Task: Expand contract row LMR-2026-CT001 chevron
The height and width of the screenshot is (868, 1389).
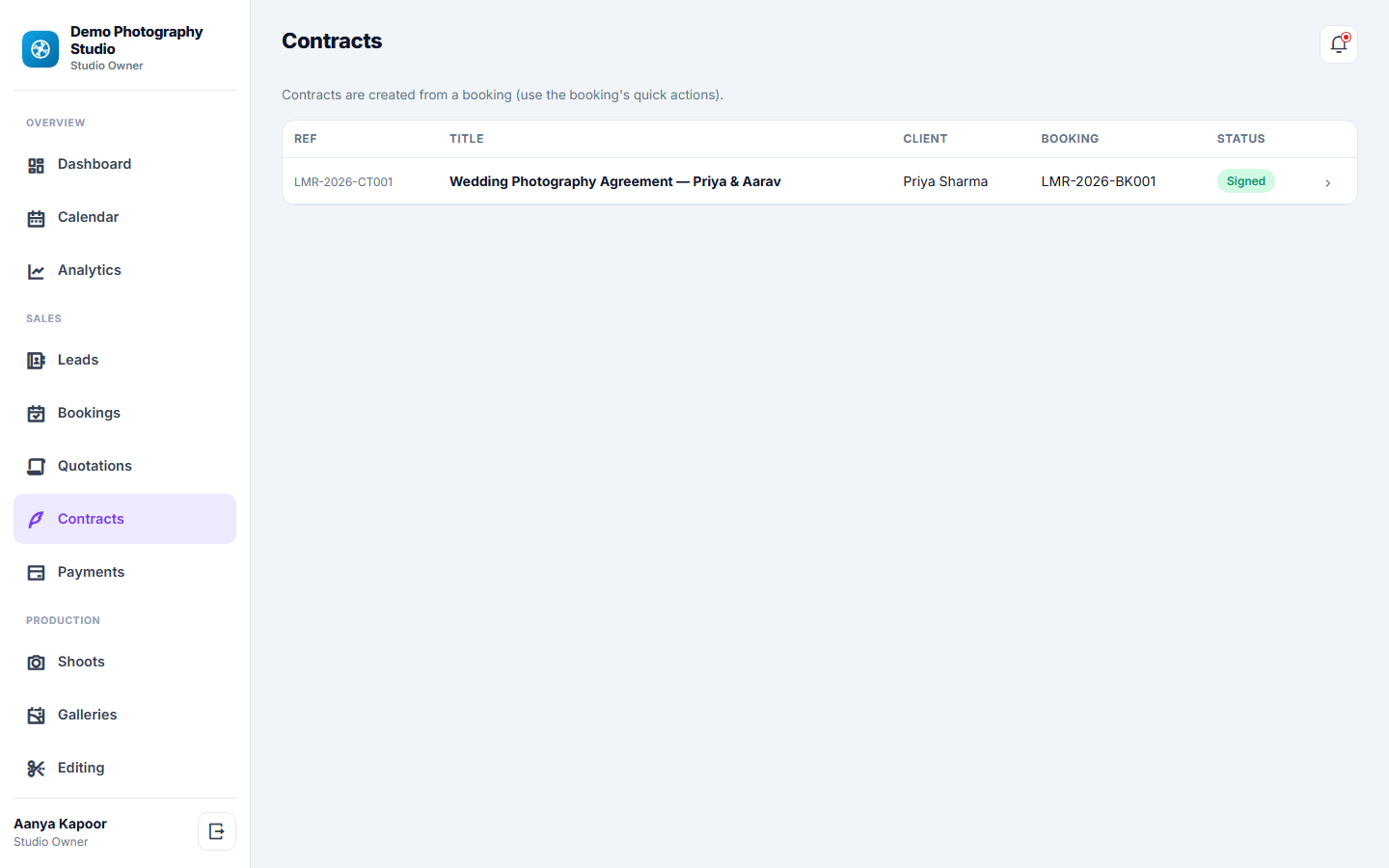Action: click(x=1327, y=182)
